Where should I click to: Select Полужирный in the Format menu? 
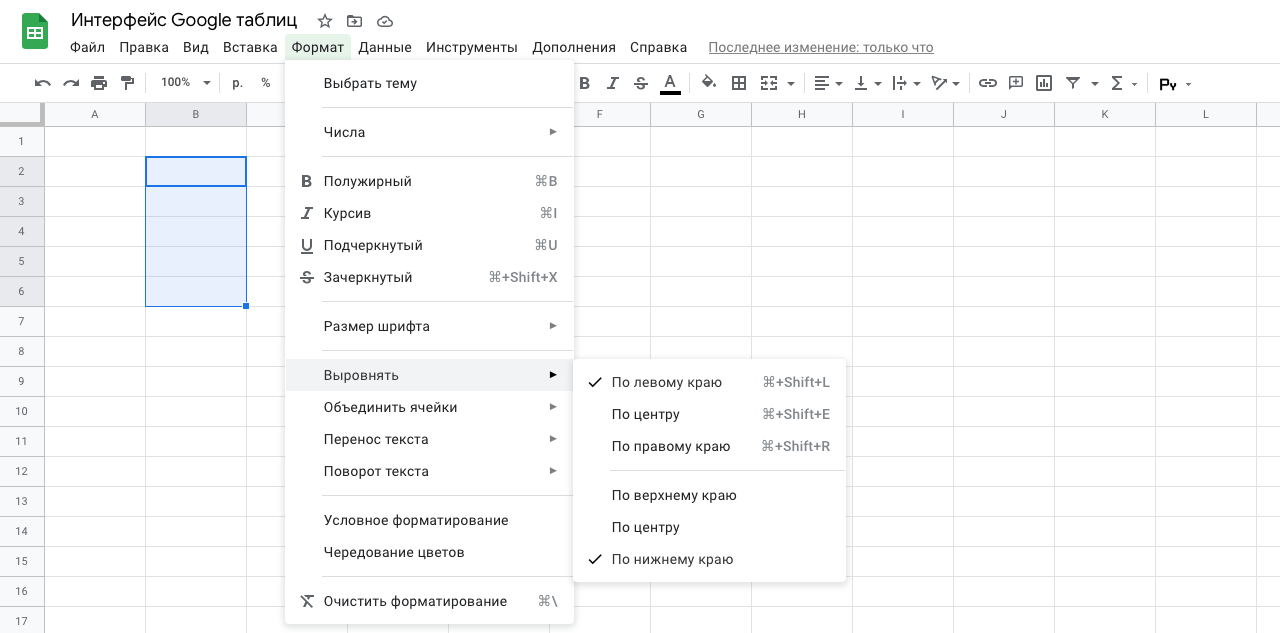click(429, 181)
